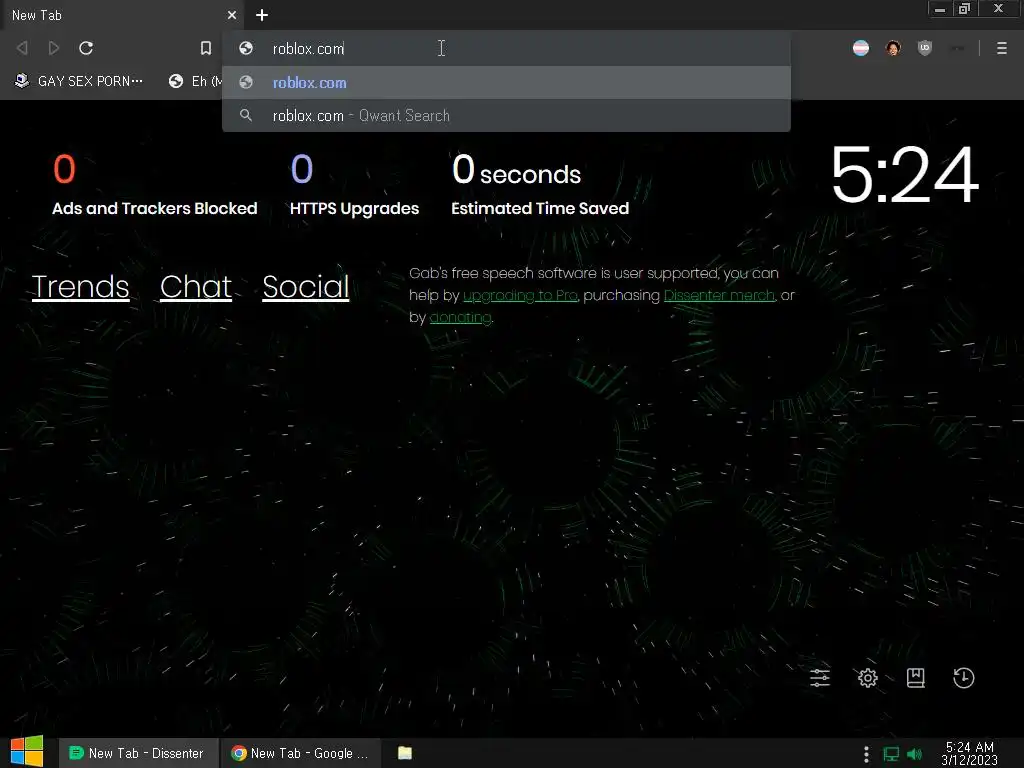The height and width of the screenshot is (768, 1024).
Task: Choose roblox.com Qwant Search suggestion
Action: tap(506, 116)
